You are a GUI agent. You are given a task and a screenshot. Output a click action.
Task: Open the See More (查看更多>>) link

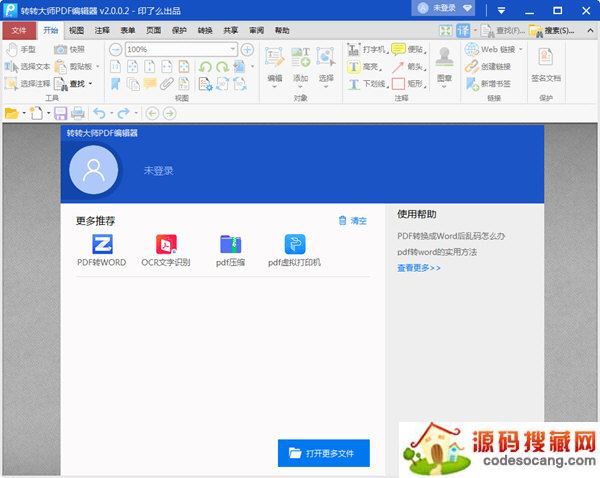(x=419, y=268)
